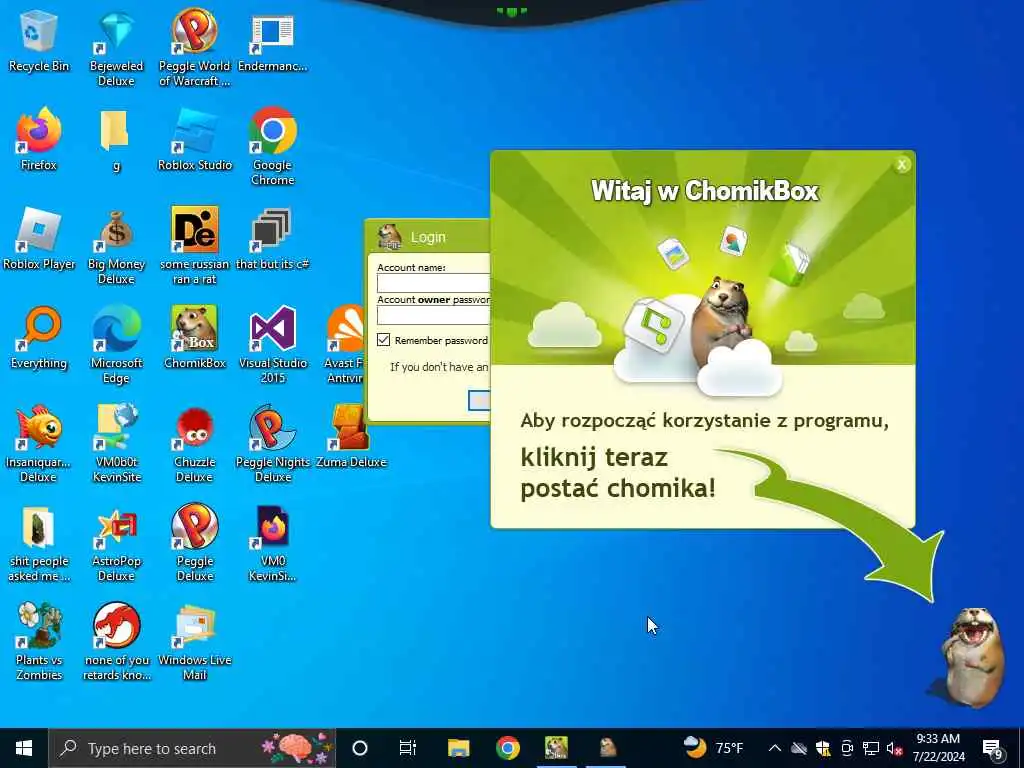
Task: Open the Google Chrome desktop icon
Action: point(272,146)
